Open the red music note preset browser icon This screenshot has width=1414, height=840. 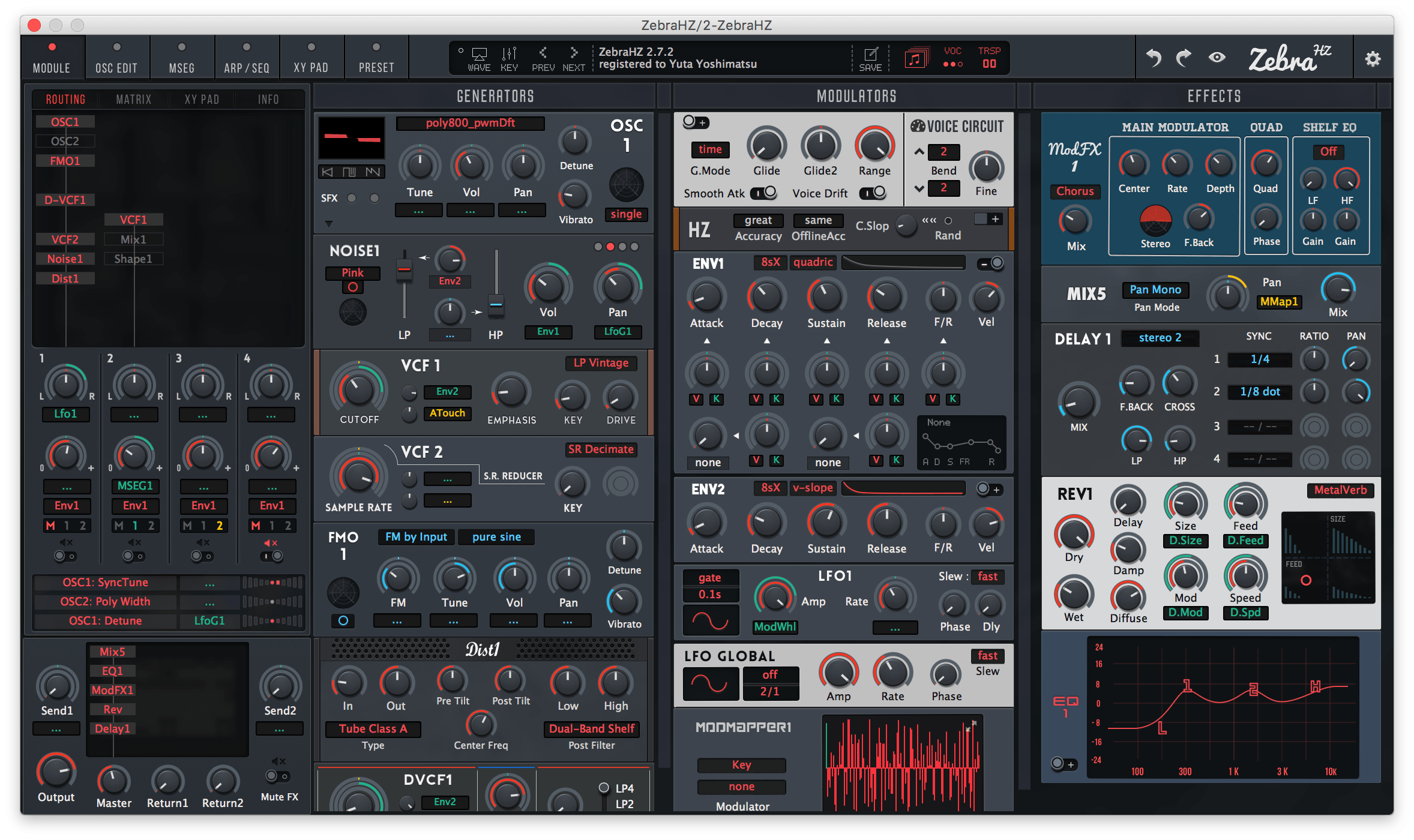[x=916, y=58]
